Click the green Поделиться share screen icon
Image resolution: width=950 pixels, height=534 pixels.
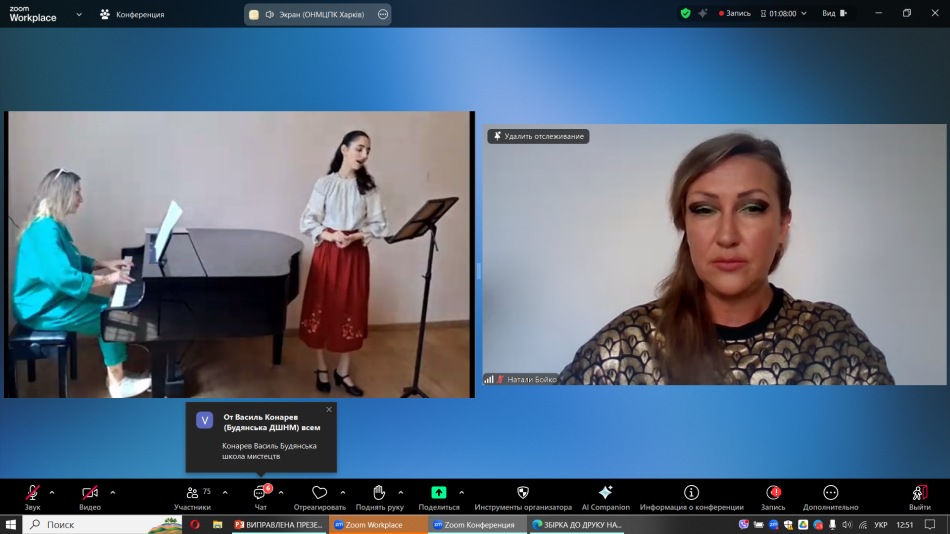439,493
